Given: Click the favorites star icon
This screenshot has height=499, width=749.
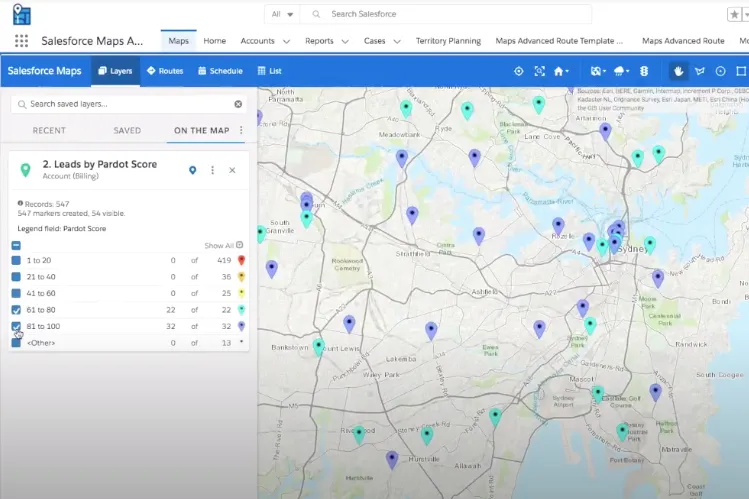Looking at the screenshot, I should click(x=734, y=14).
